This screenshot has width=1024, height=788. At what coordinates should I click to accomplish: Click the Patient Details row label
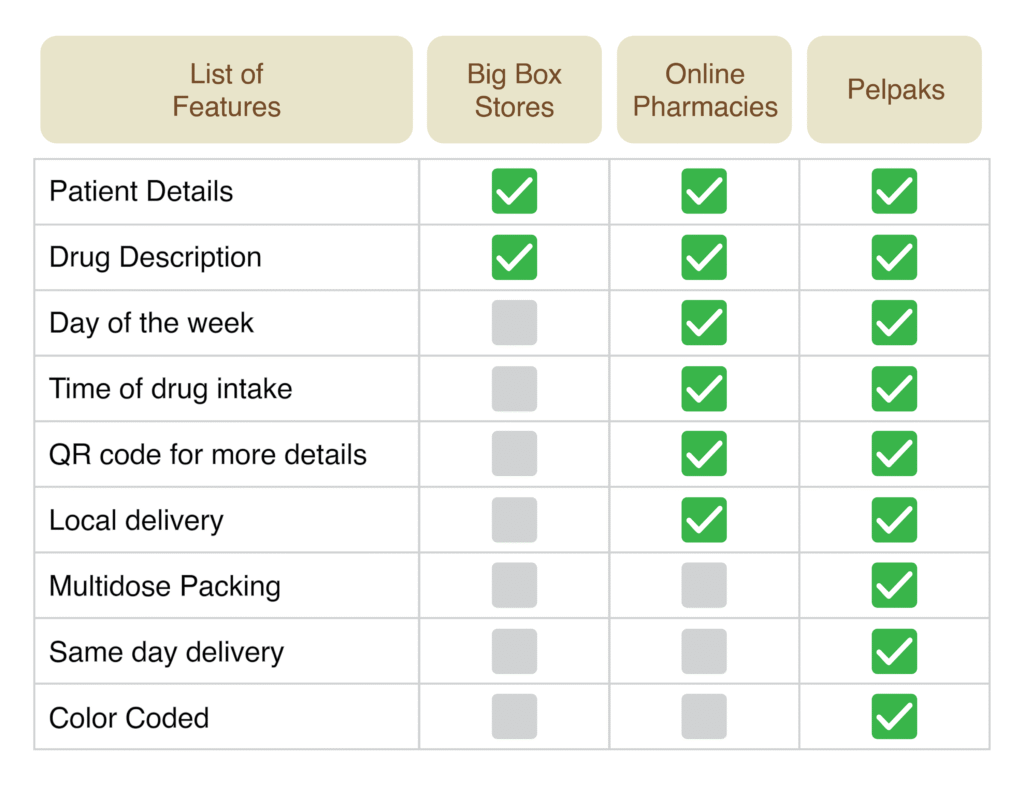tap(141, 191)
